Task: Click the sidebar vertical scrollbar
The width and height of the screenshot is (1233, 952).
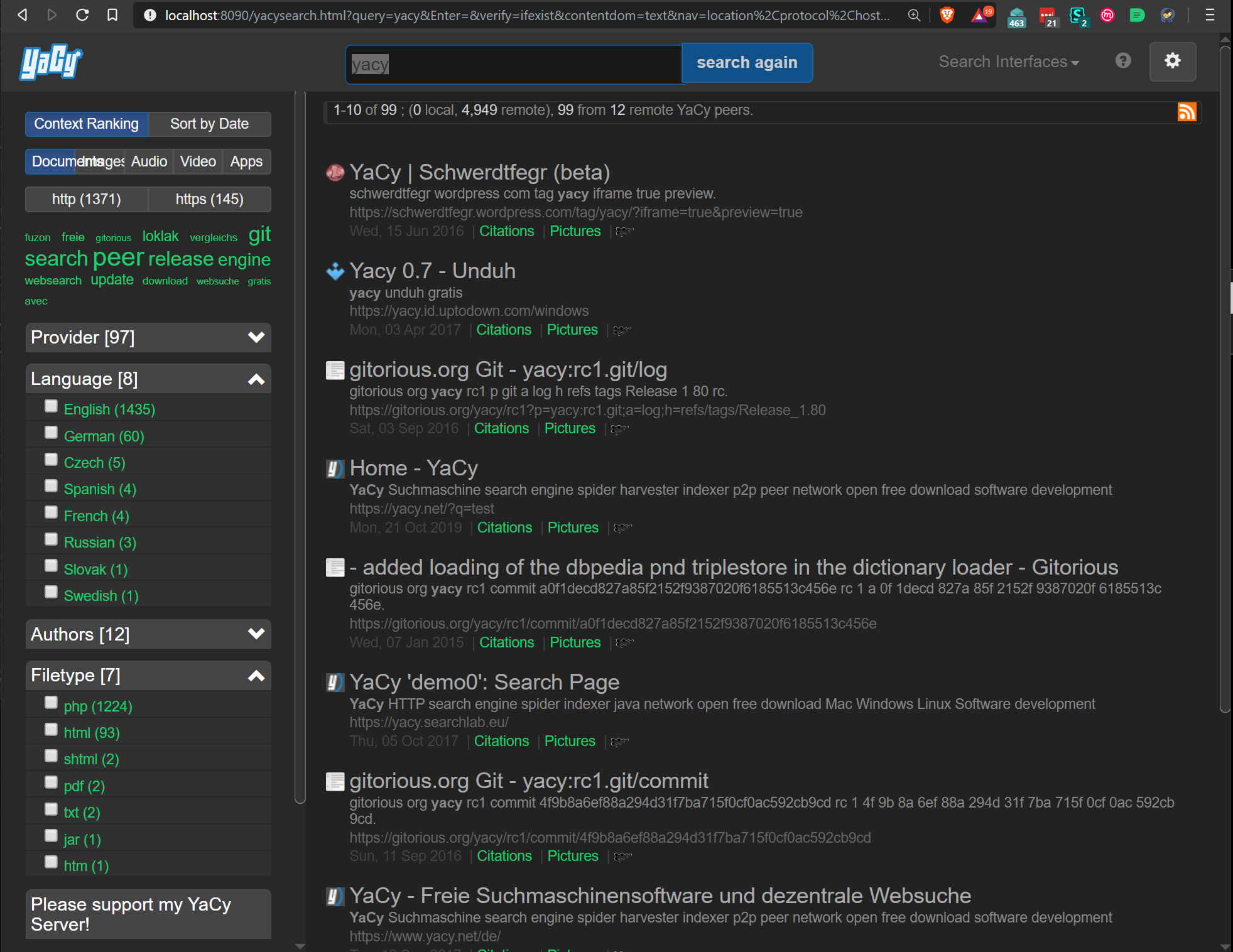Action: 300,447
